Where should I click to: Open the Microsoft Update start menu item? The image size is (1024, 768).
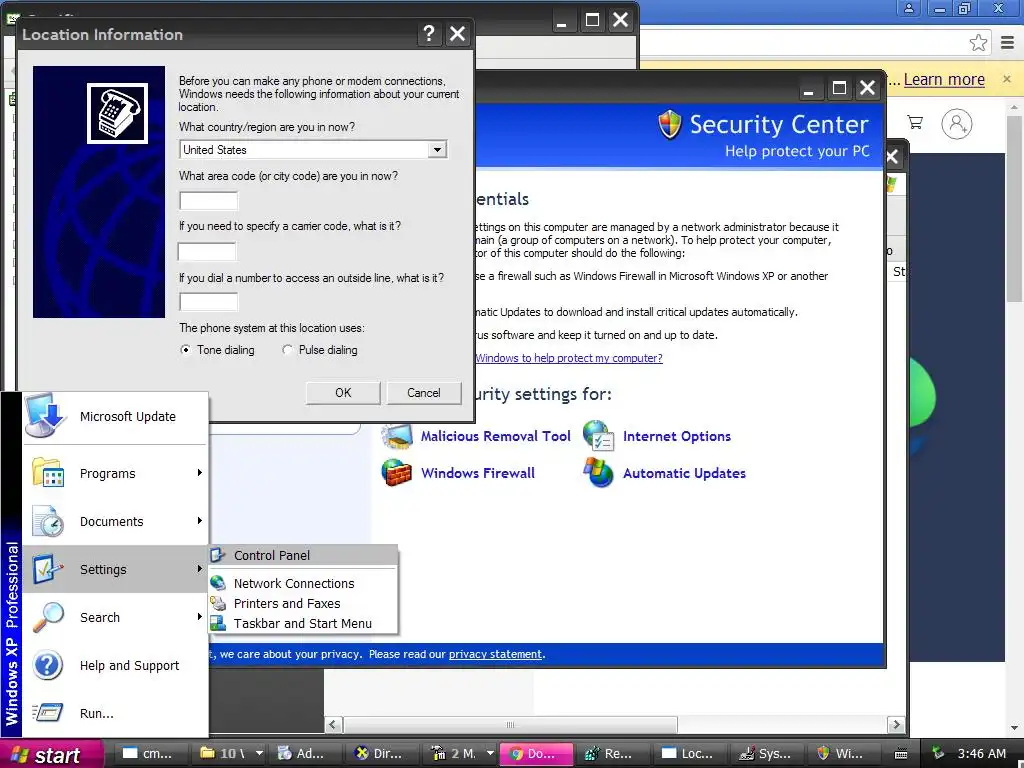pos(116,417)
